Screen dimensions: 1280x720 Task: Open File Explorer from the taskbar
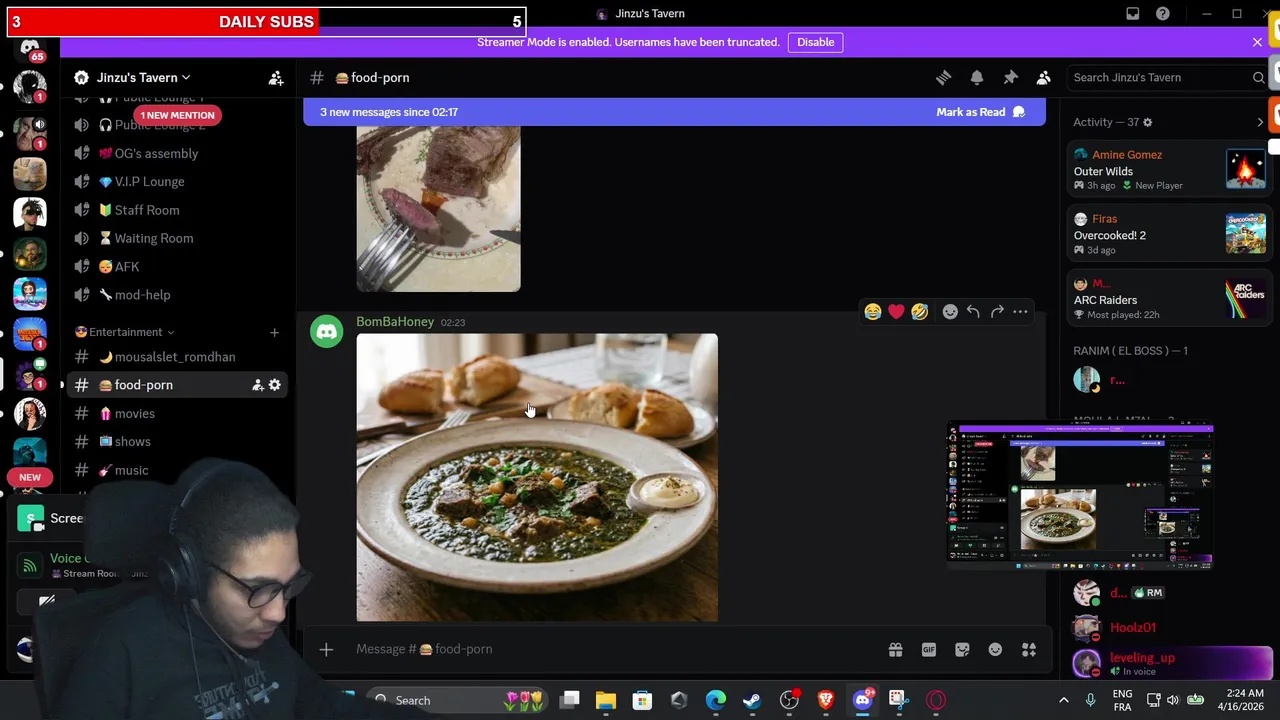point(606,700)
